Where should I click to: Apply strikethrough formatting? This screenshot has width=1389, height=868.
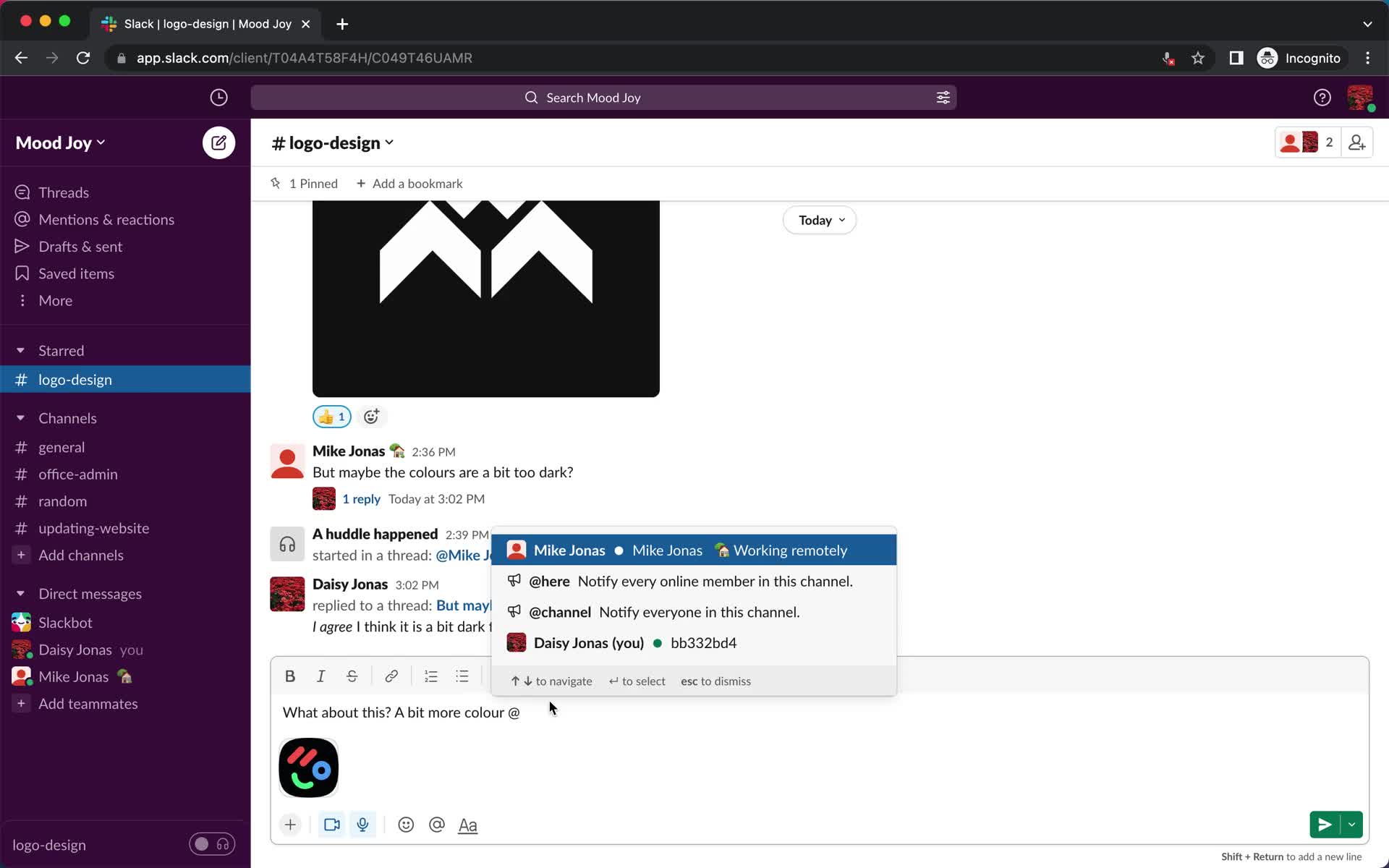pyautogui.click(x=352, y=676)
